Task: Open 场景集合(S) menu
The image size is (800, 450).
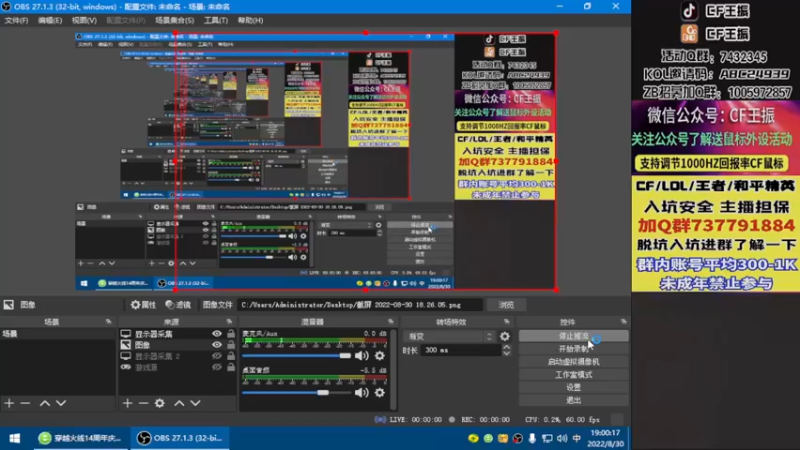Action: 174,20
